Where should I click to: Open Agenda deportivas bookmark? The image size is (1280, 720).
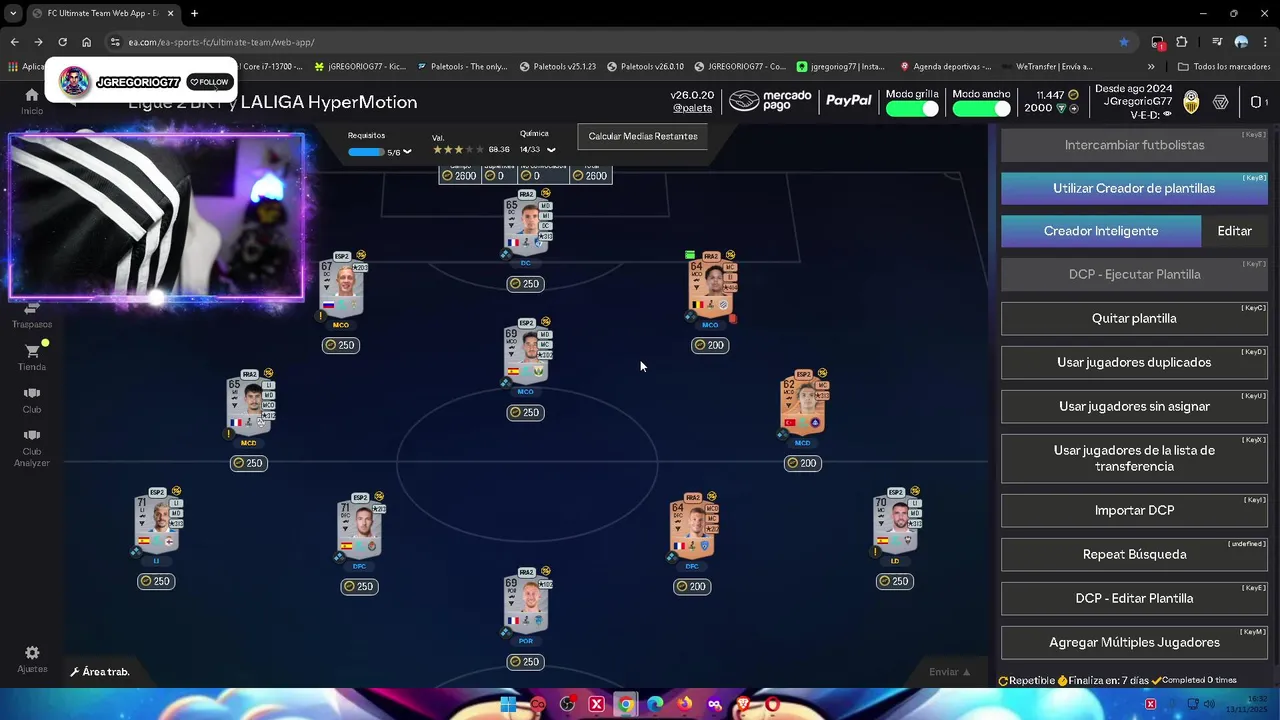[945, 67]
